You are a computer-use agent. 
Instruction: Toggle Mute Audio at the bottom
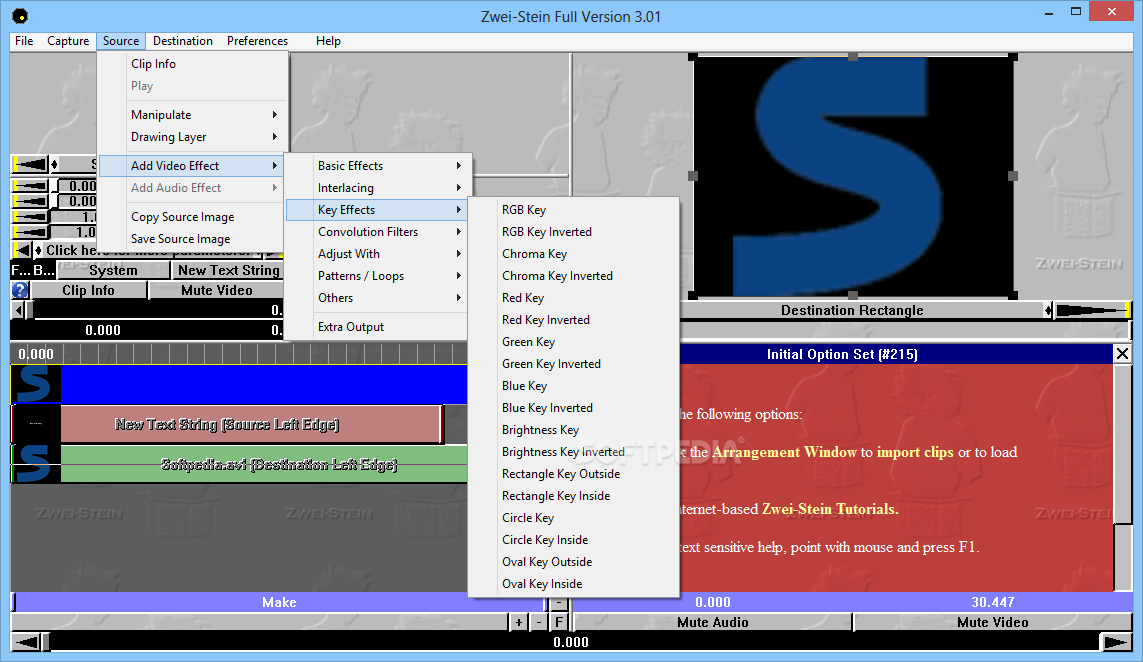(x=713, y=622)
